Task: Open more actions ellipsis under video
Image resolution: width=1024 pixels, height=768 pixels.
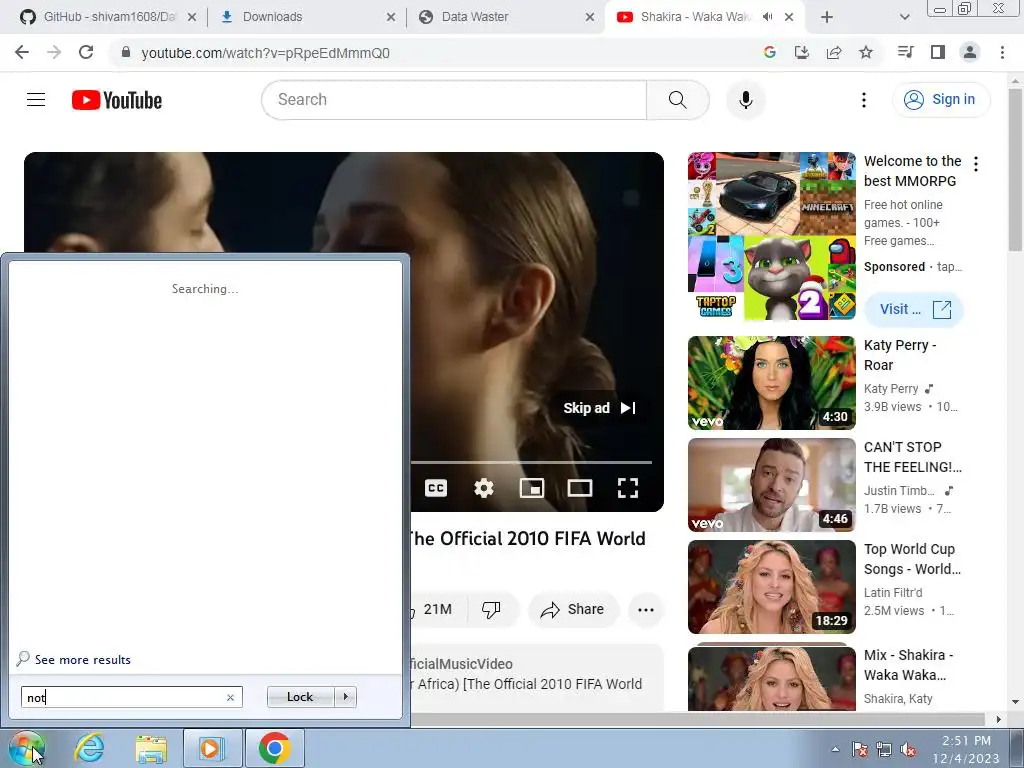Action: pos(646,609)
